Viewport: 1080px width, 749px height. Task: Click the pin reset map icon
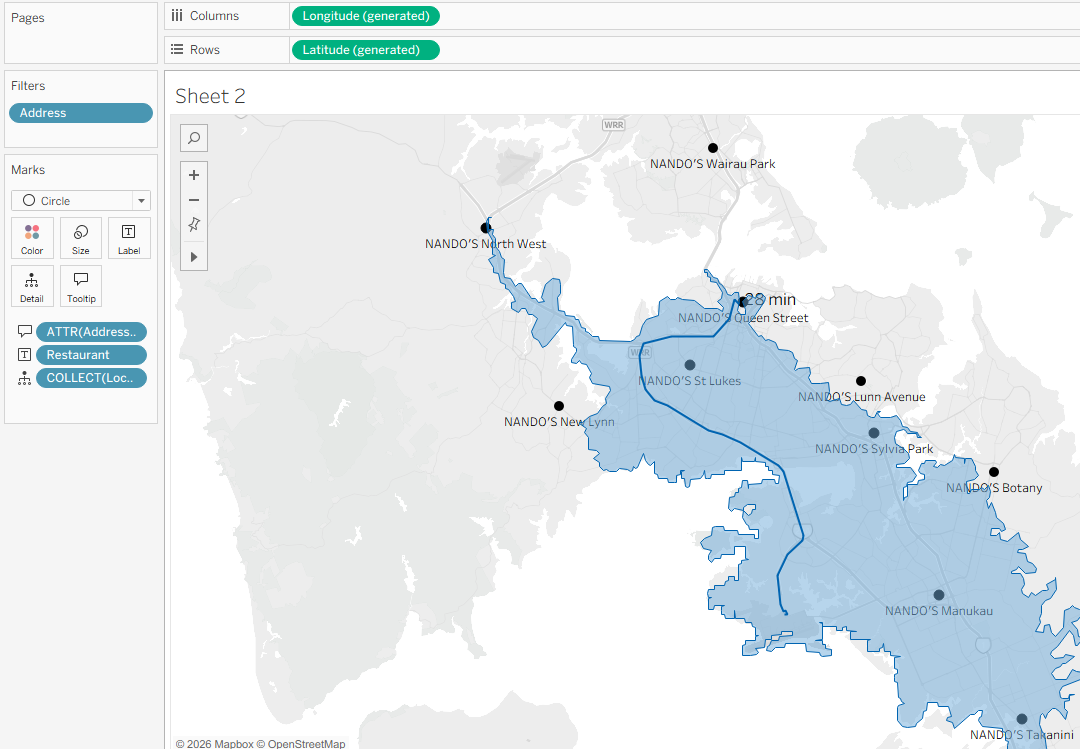pos(194,225)
